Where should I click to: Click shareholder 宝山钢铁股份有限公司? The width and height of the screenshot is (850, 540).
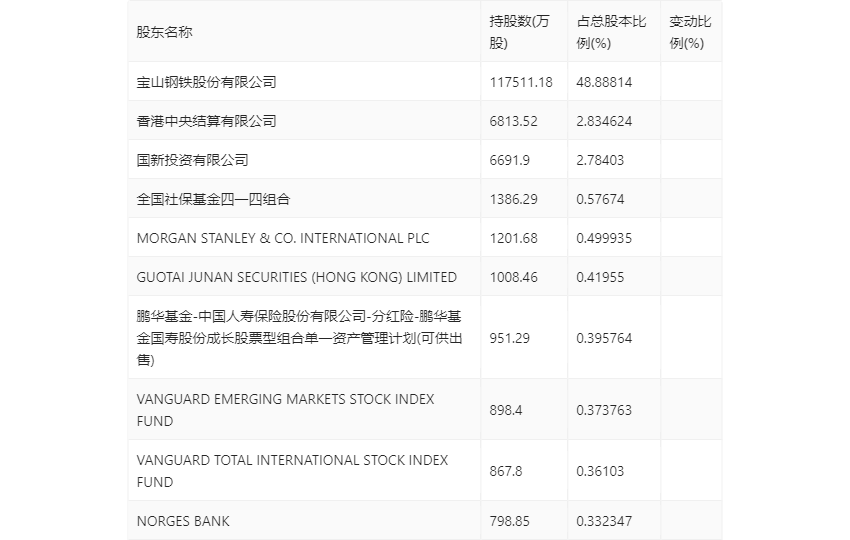coord(207,82)
